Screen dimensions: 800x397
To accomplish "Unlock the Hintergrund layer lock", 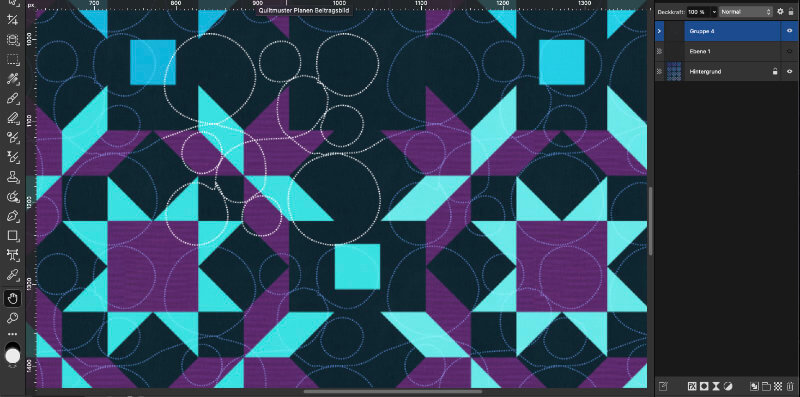I will point(775,72).
